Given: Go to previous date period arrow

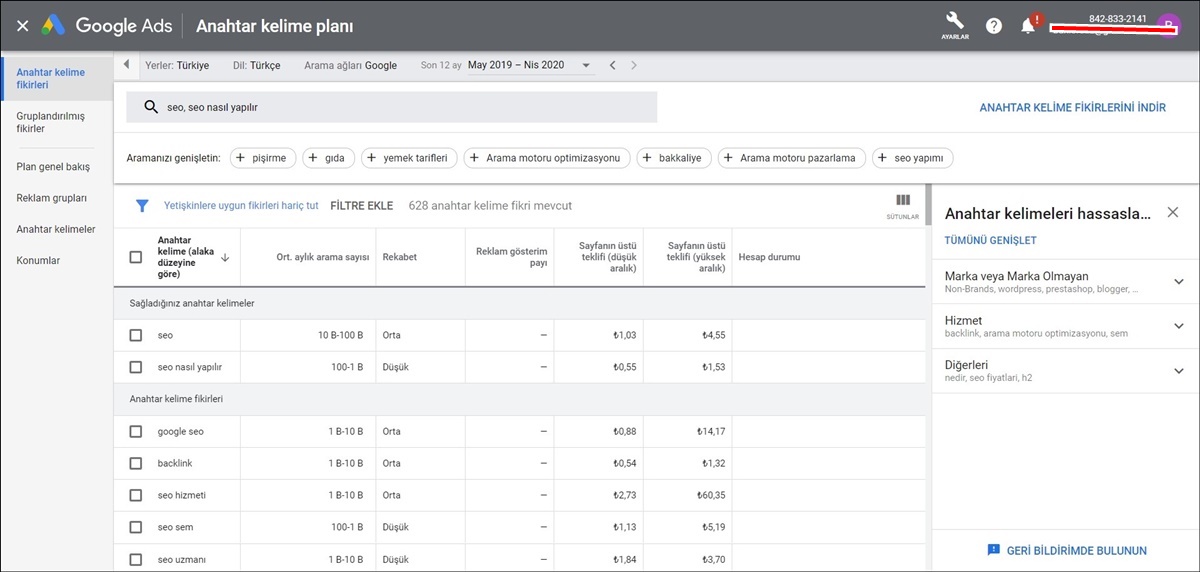Looking at the screenshot, I should coord(614,66).
